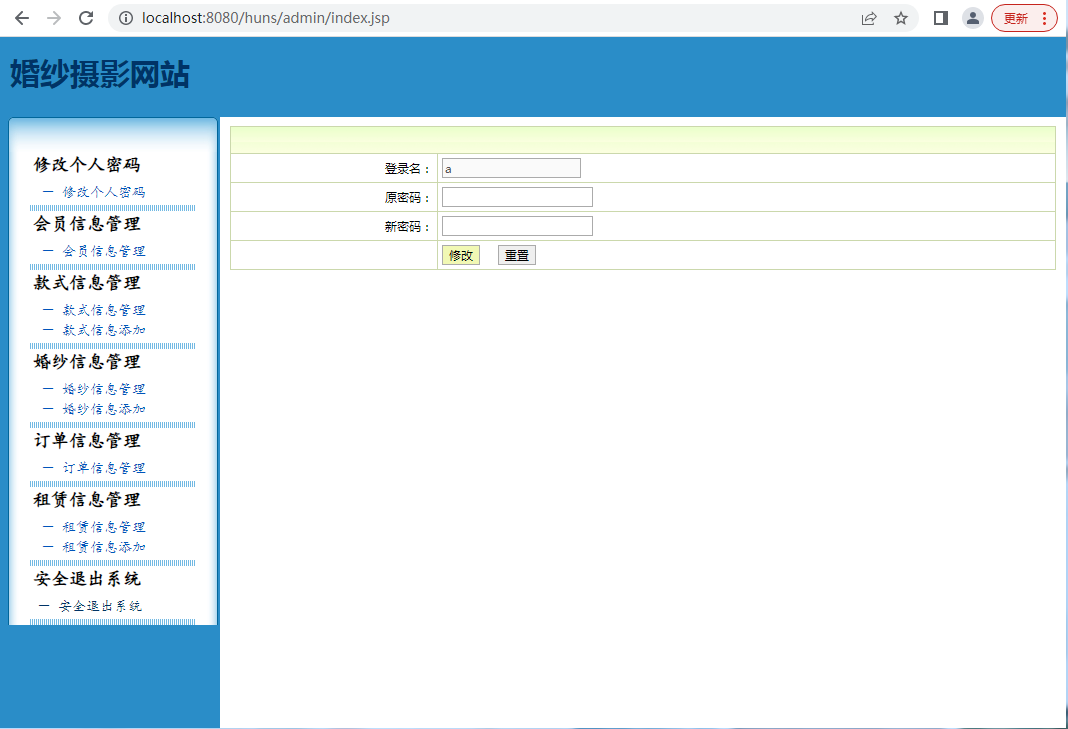Screen dimensions: 1068x729
Task: Bookmark this page with star icon
Action: 901,18
